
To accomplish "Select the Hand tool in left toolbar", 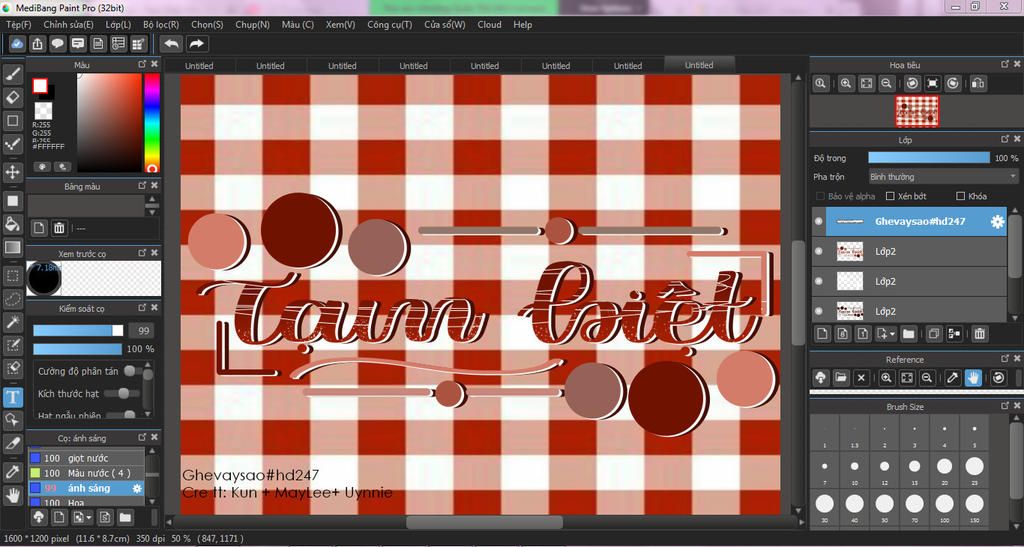I will [x=12, y=495].
